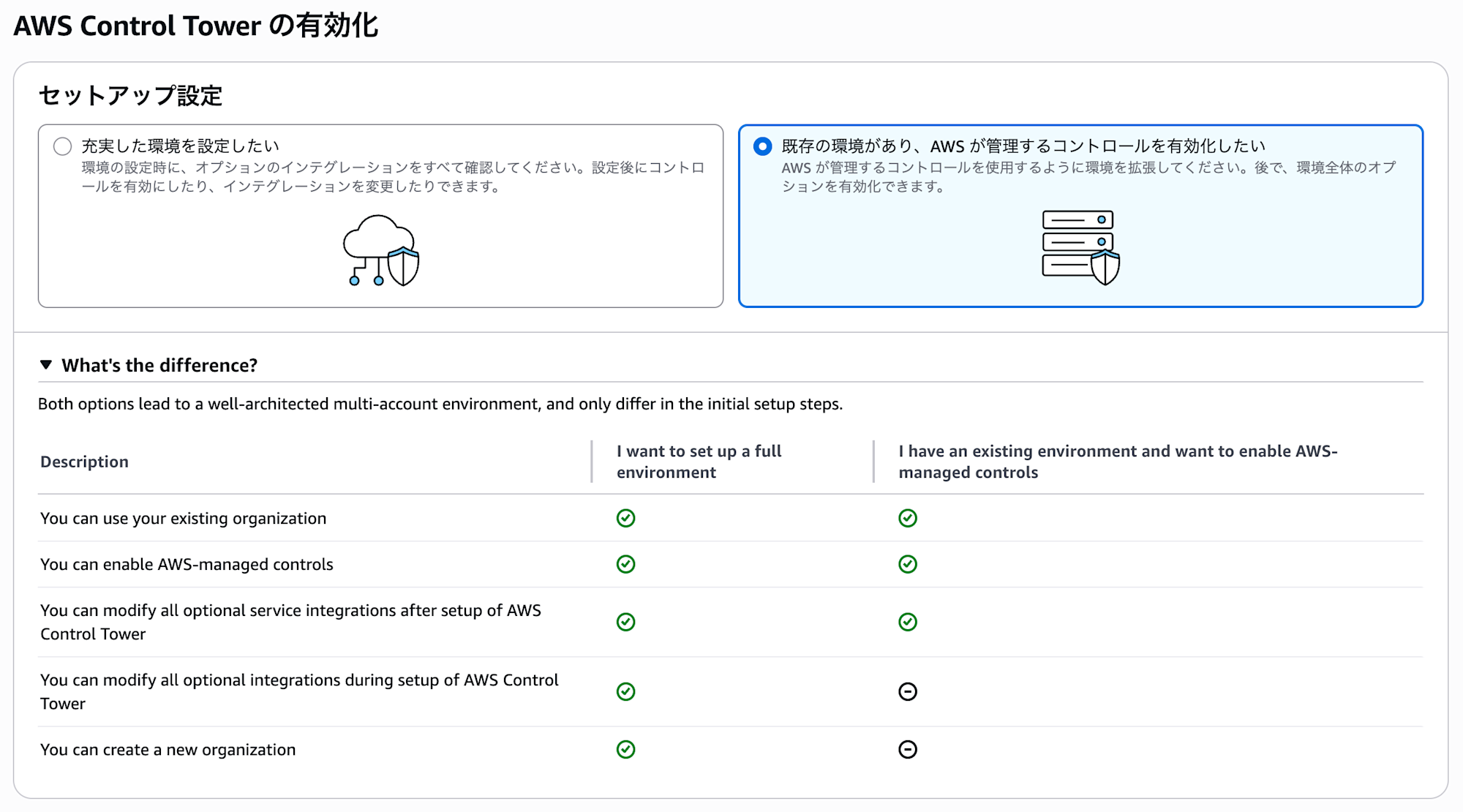Click the check icon for modifying integrations after setup
Viewport: 1463px width, 812px height.
coord(627,623)
